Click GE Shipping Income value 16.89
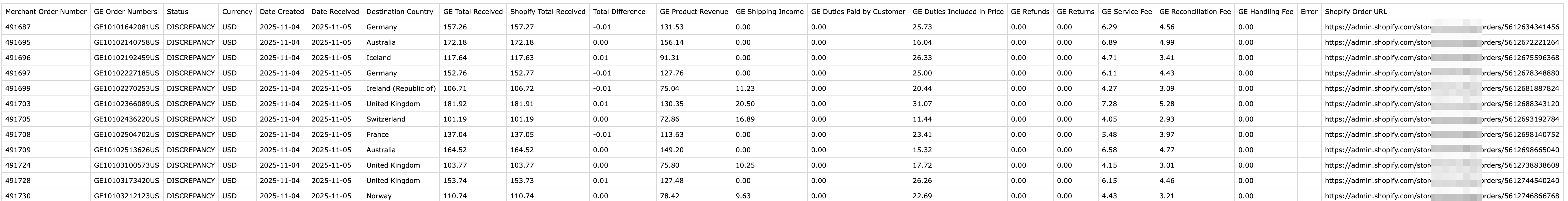The width and height of the screenshot is (1568, 201). [x=745, y=119]
